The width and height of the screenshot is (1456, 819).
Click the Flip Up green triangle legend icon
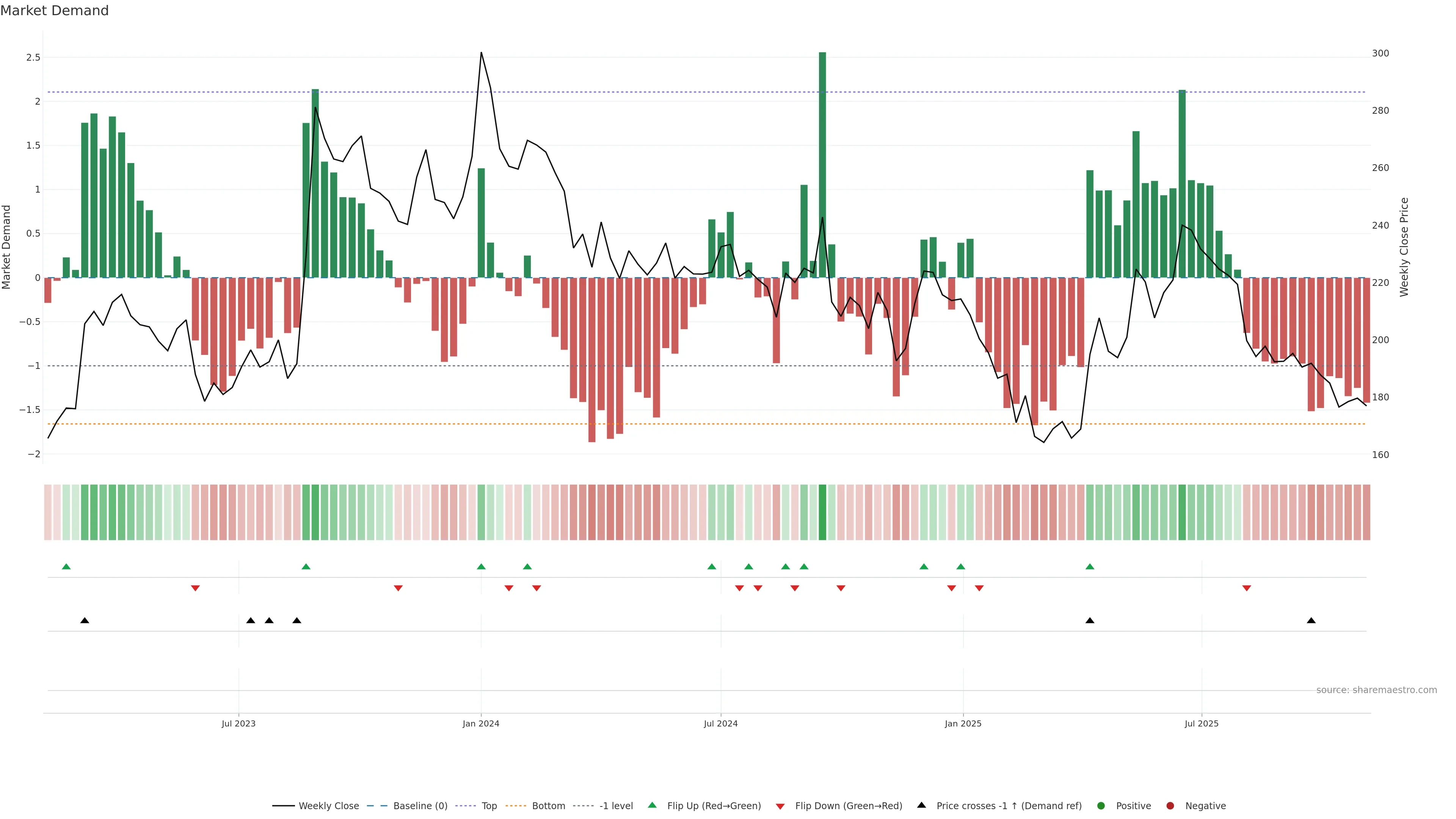[652, 805]
